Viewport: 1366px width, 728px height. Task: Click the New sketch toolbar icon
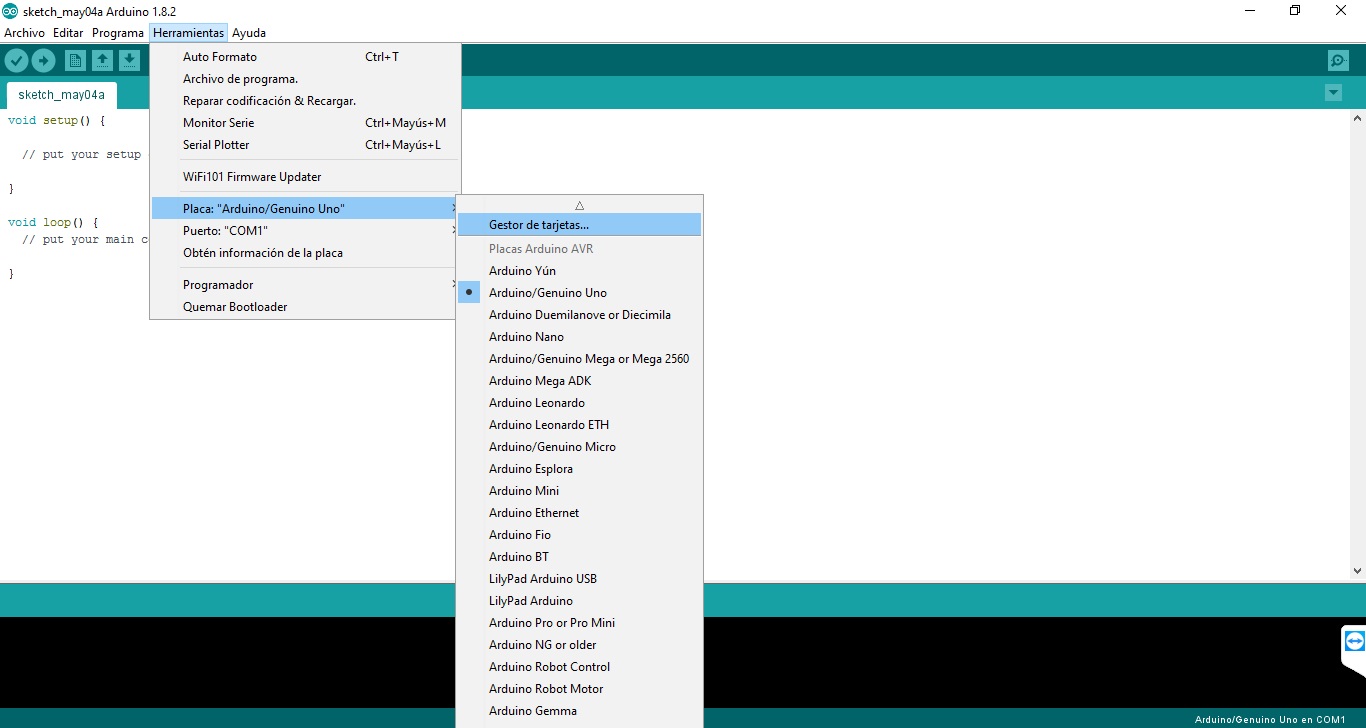coord(75,61)
